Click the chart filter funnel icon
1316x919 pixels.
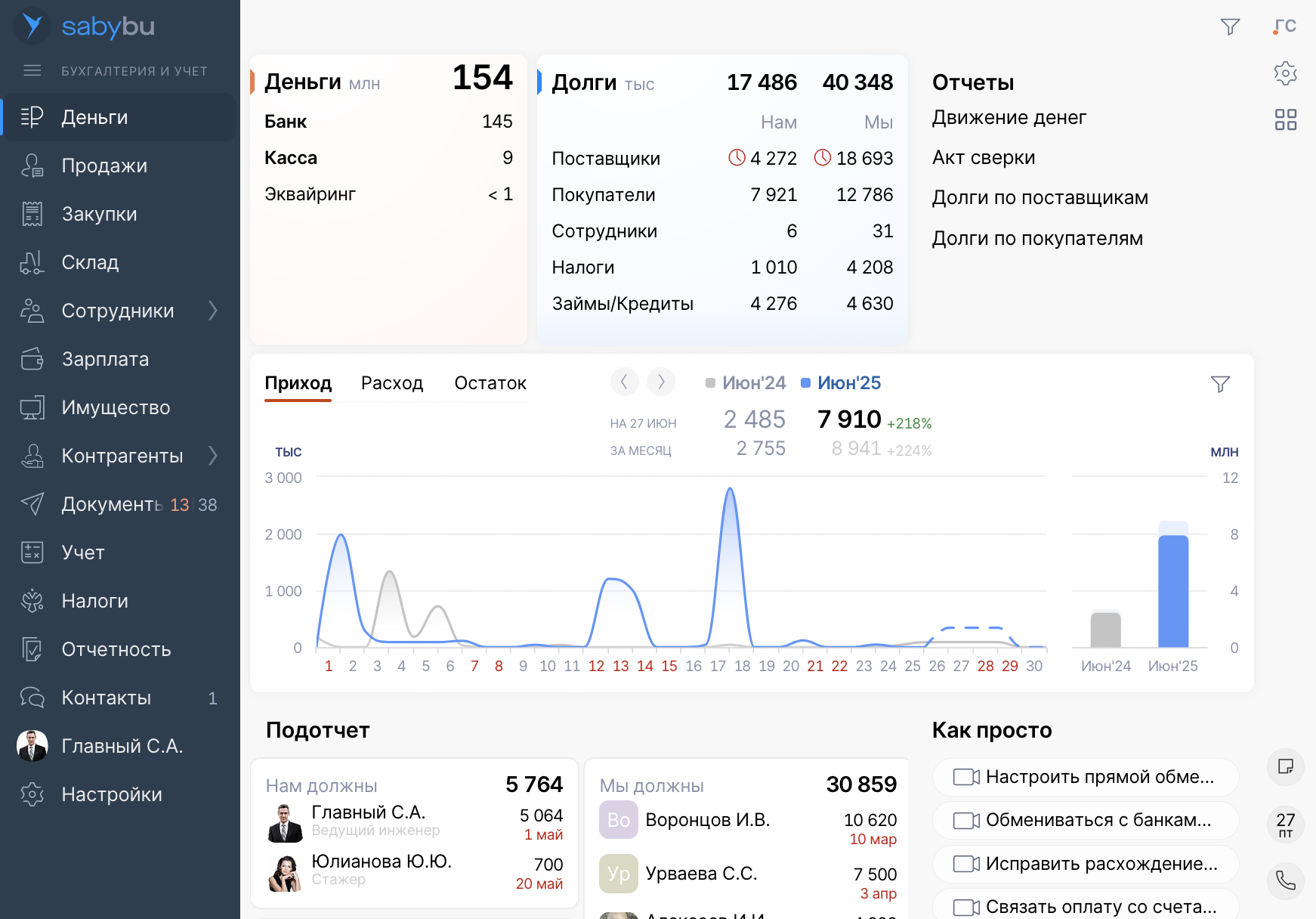pos(1220,384)
